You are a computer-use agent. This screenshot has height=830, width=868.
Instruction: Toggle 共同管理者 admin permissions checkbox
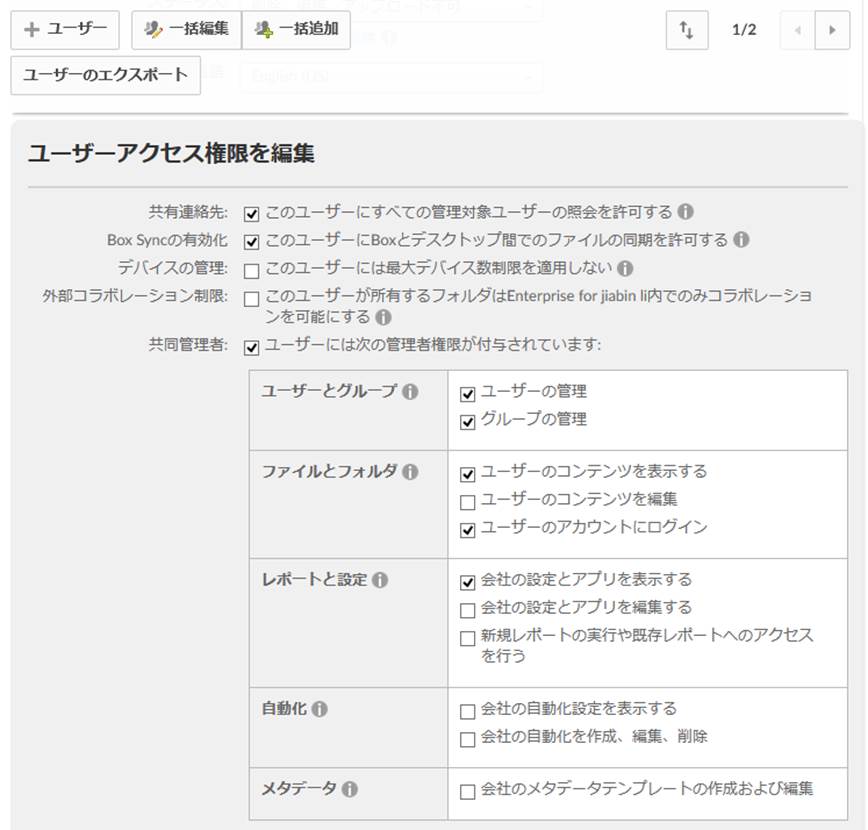click(x=251, y=348)
